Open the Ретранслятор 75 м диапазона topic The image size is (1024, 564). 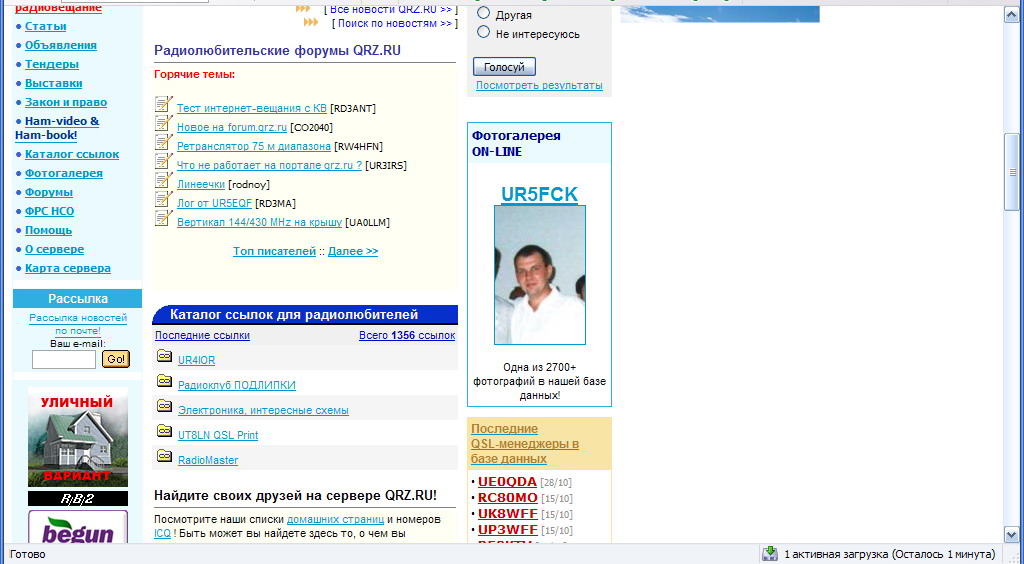(254, 146)
